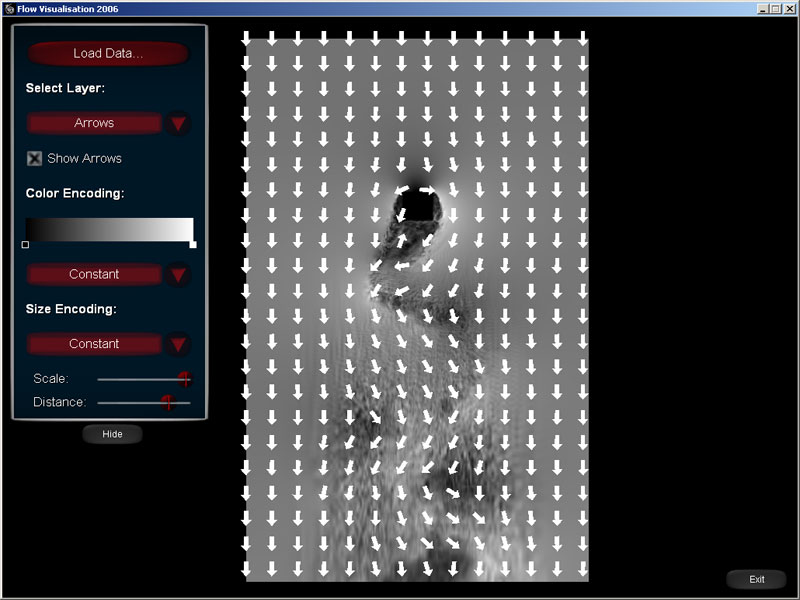Screen dimensions: 800x600
Task: Click the Color Encoding Constant field
Action: point(94,274)
